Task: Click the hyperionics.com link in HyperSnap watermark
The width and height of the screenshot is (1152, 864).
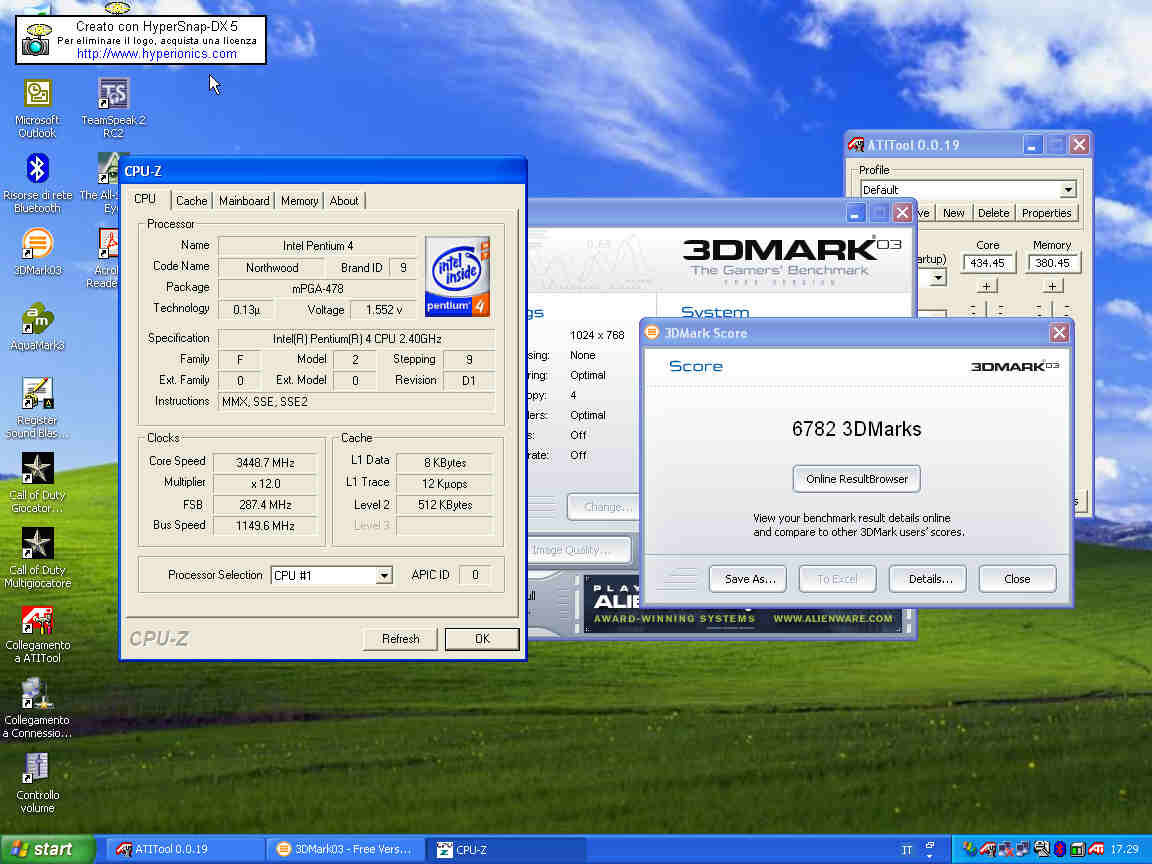Action: pyautogui.click(x=156, y=54)
